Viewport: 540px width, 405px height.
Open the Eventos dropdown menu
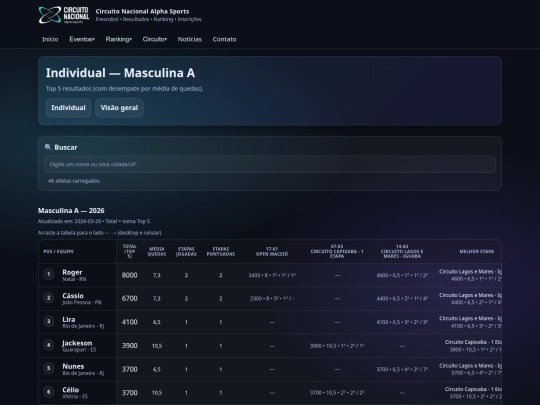point(82,39)
